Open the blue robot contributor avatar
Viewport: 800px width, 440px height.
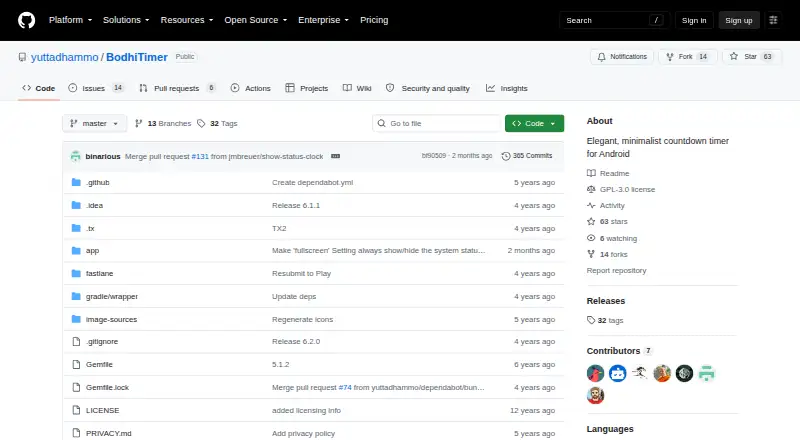tap(617, 374)
